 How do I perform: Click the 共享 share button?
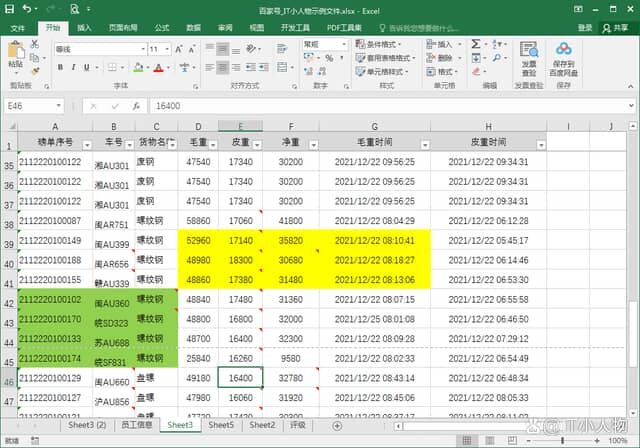[x=616, y=28]
